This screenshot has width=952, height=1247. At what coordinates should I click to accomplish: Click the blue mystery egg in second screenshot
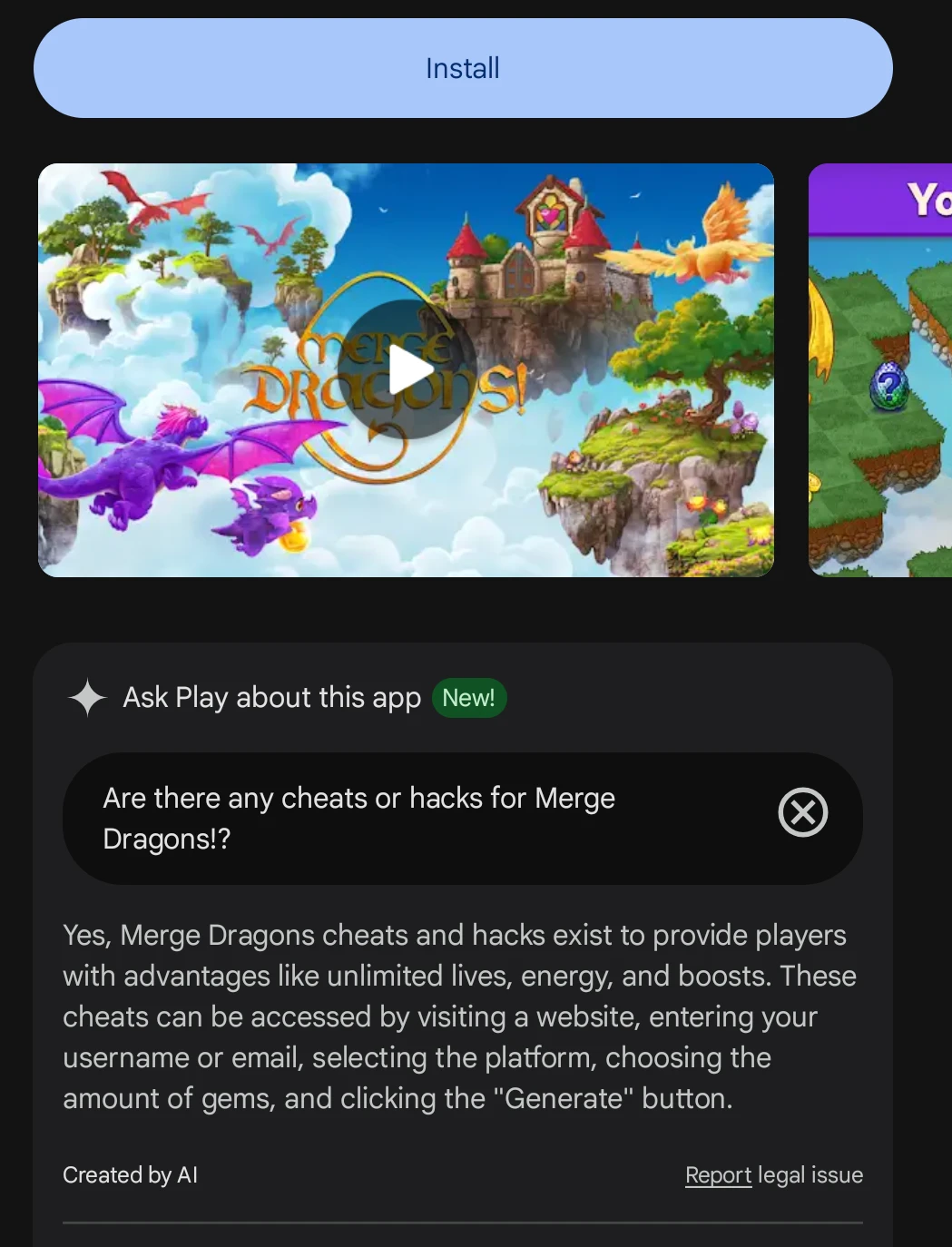click(x=889, y=386)
